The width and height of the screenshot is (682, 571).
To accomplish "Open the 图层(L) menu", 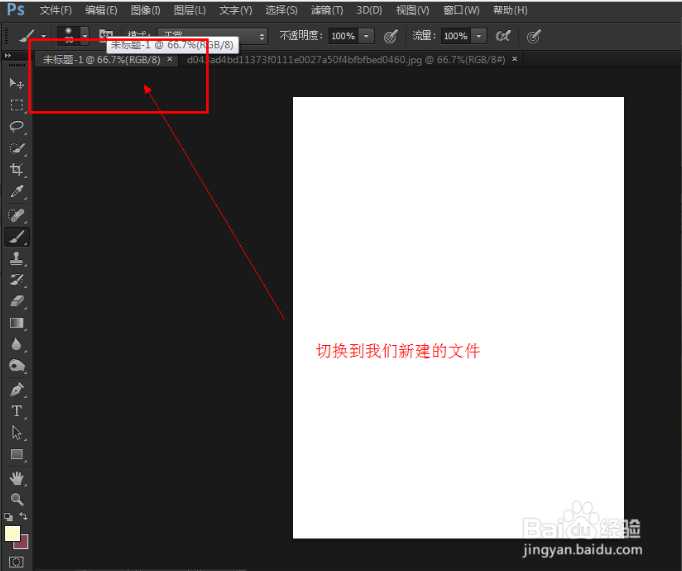I will 190,10.
